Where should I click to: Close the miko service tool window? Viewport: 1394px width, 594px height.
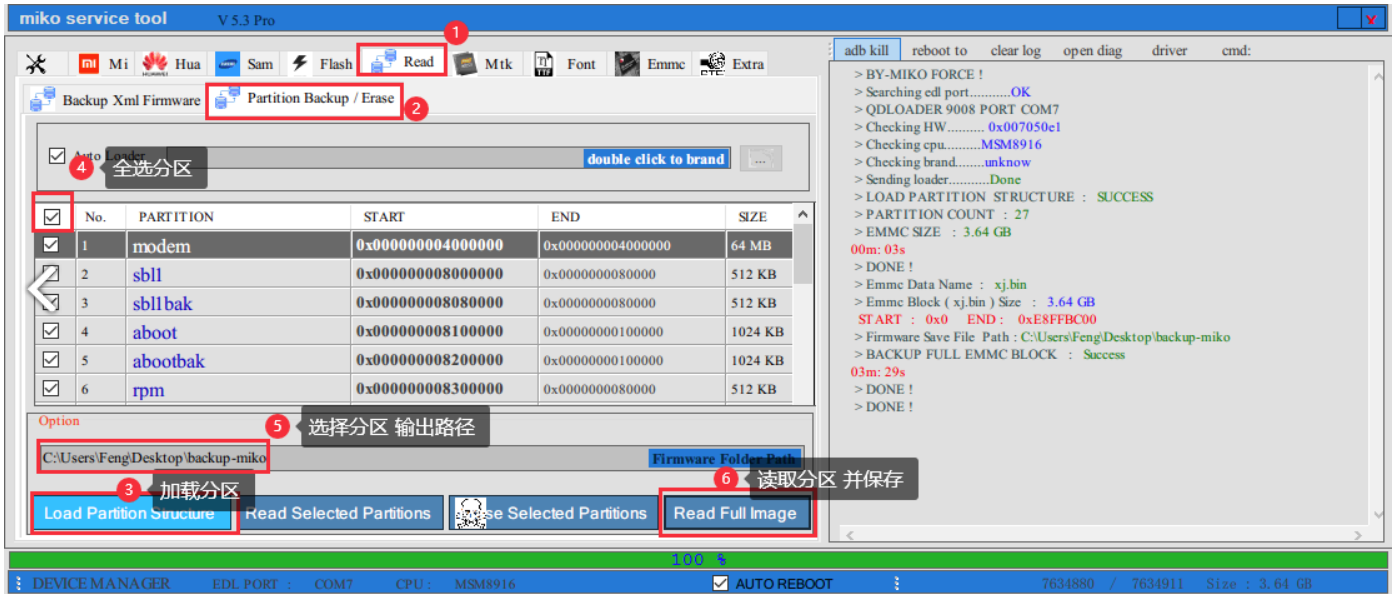pyautogui.click(x=1371, y=18)
